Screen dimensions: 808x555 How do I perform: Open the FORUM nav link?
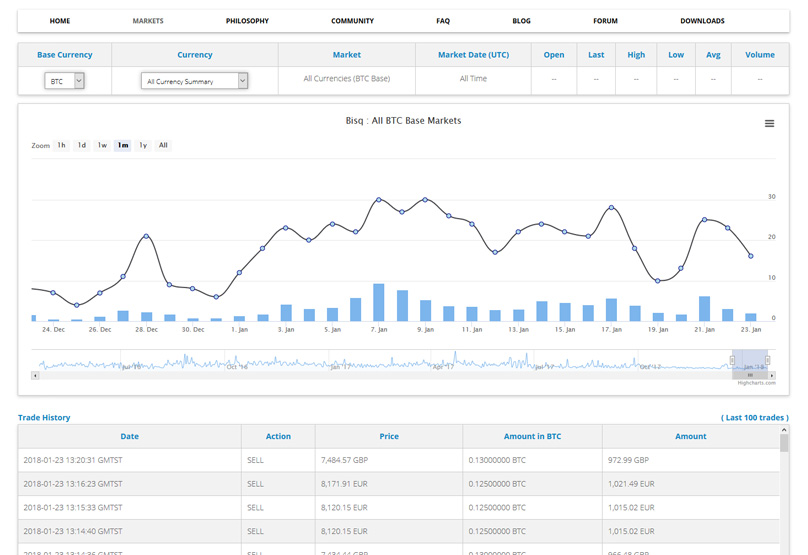click(x=605, y=21)
